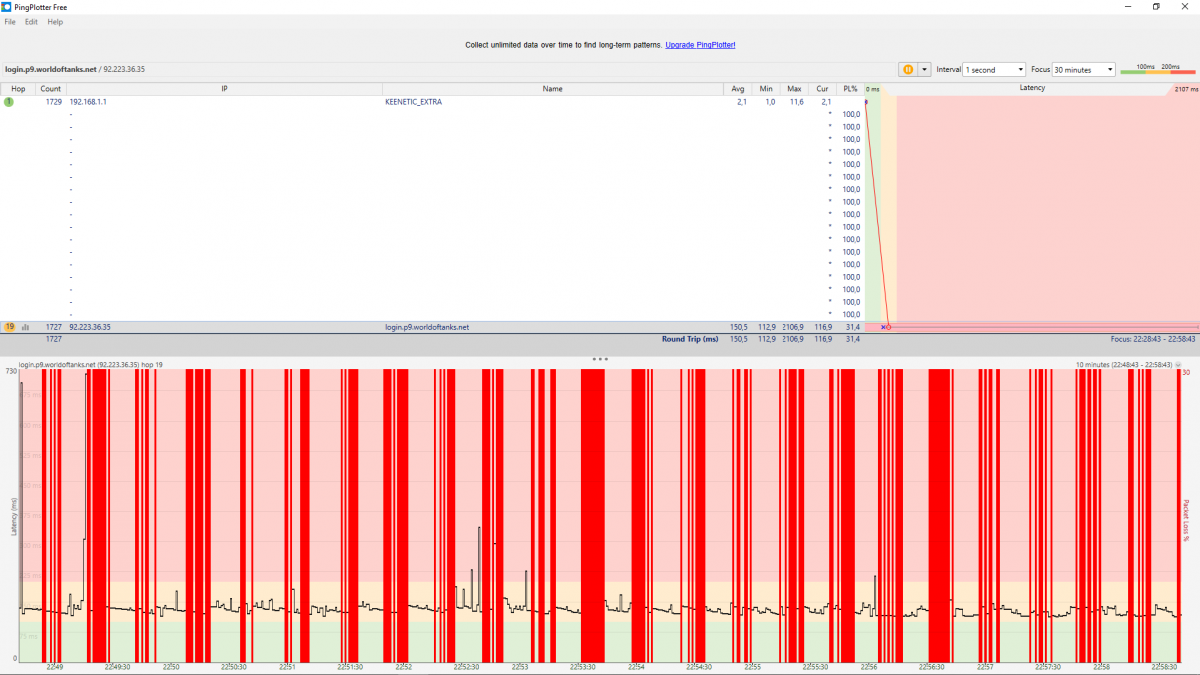Click the PL% column header
Viewport: 1200px width, 675px height.
tap(850, 88)
